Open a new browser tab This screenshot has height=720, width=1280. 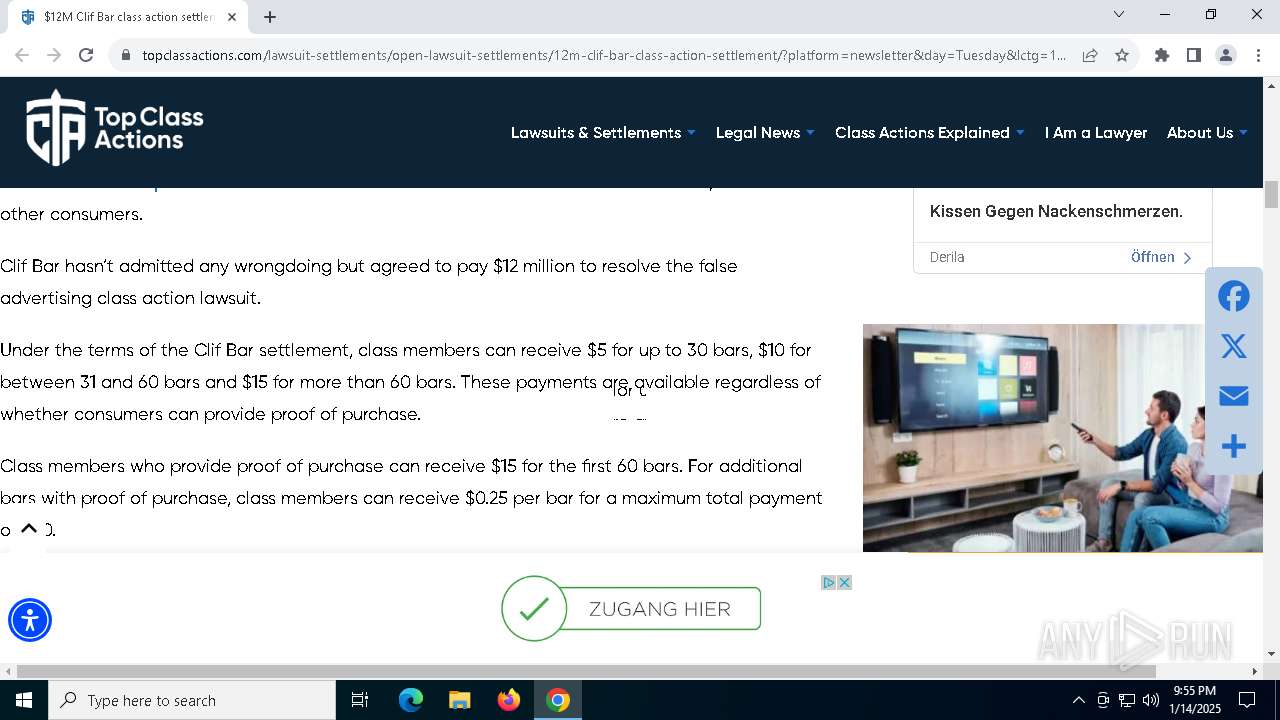[270, 16]
